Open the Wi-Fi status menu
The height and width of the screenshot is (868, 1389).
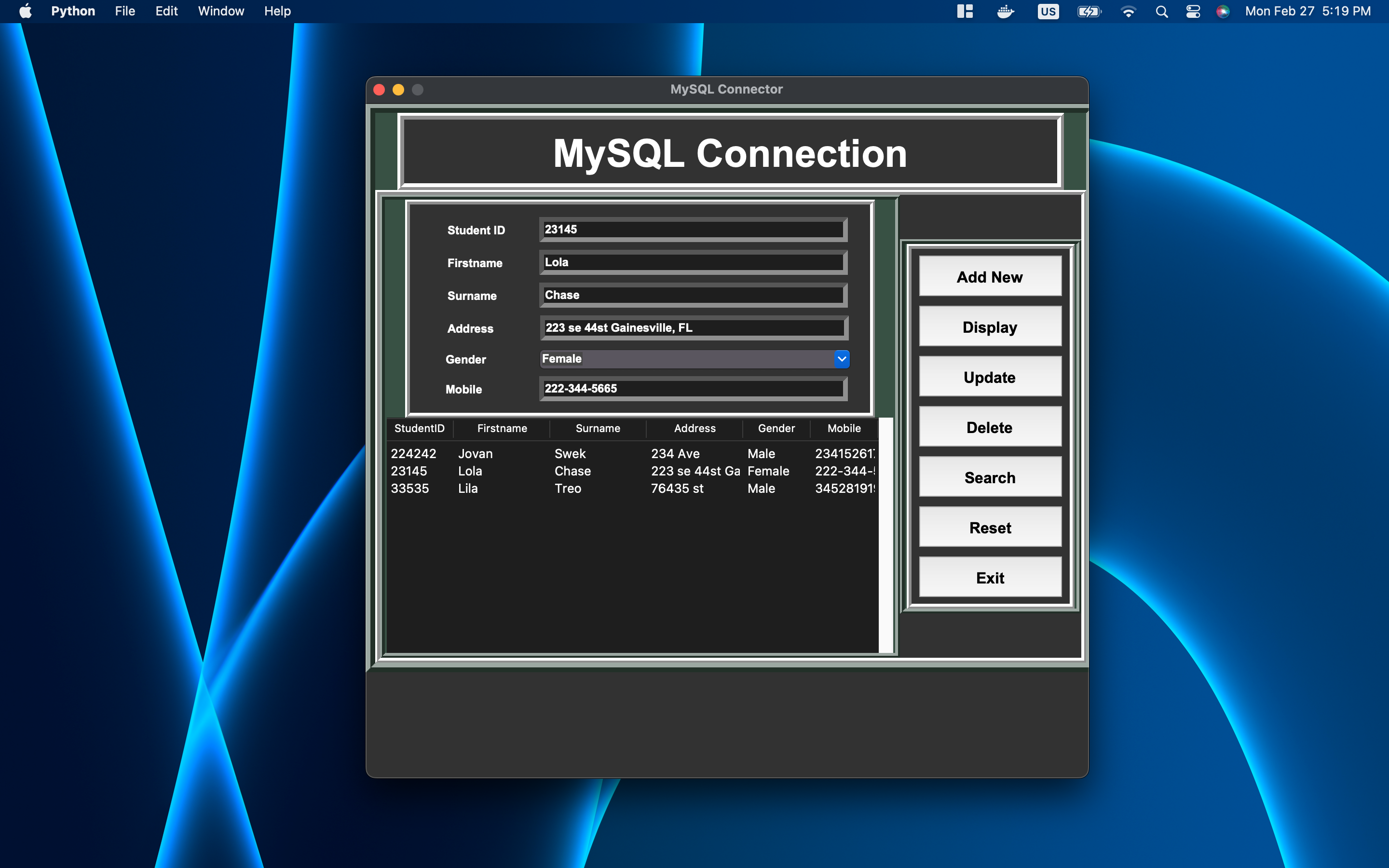click(x=1129, y=11)
